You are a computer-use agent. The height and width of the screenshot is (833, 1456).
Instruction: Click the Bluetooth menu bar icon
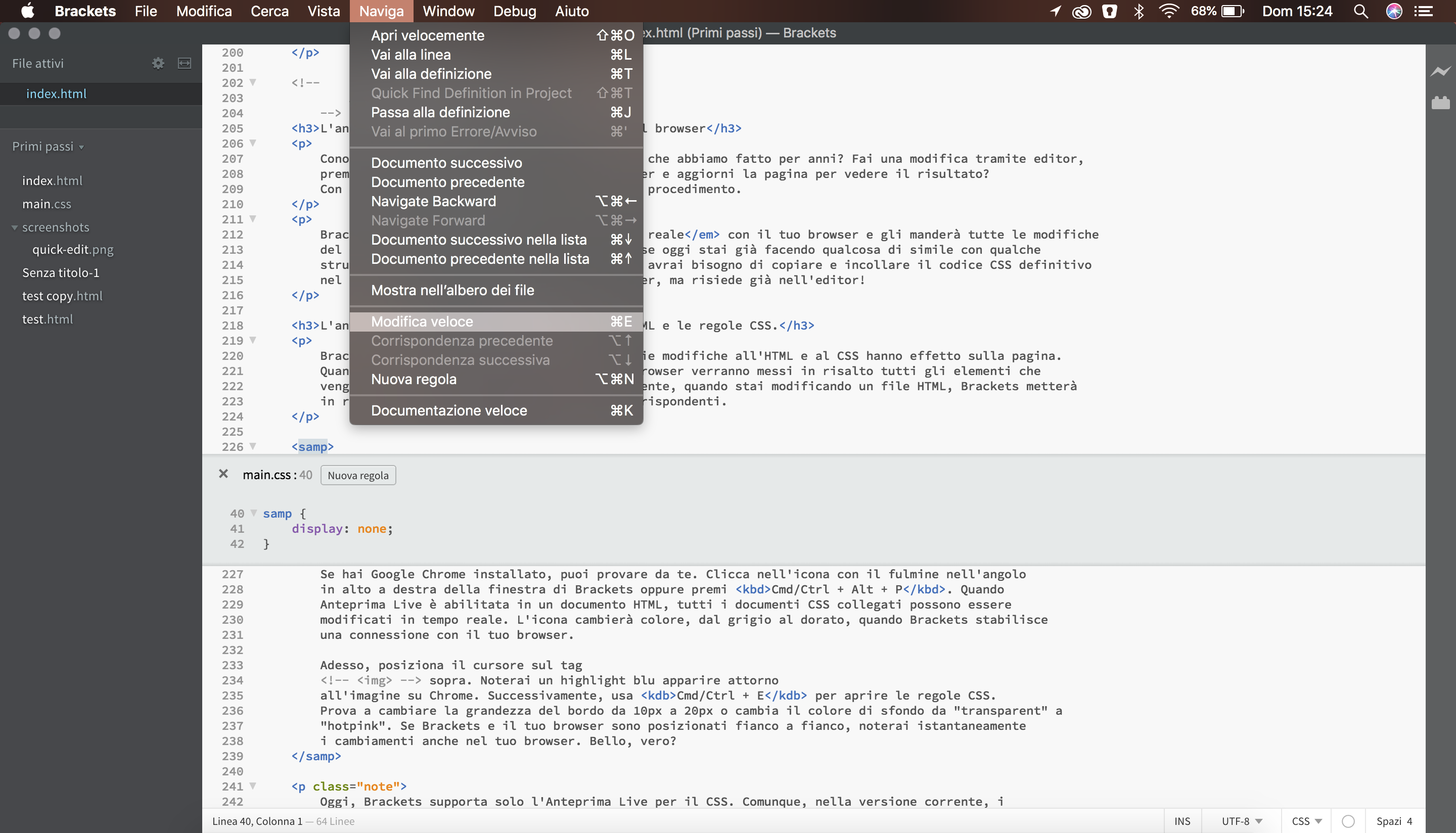pyautogui.click(x=1139, y=11)
